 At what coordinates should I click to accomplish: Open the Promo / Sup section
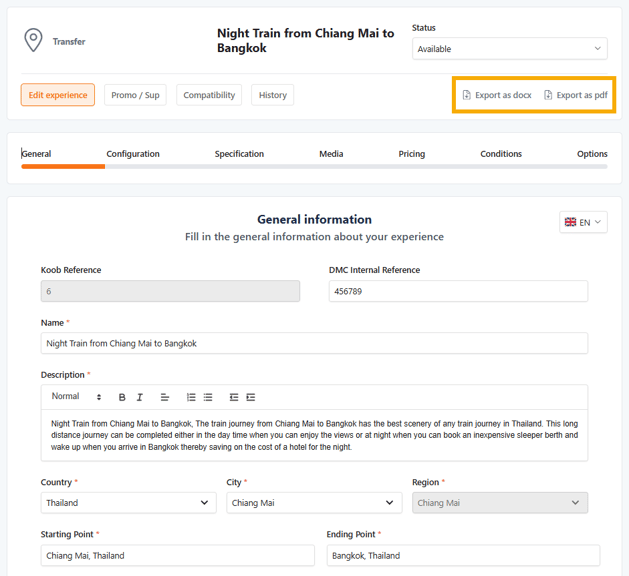pyautogui.click(x=135, y=95)
